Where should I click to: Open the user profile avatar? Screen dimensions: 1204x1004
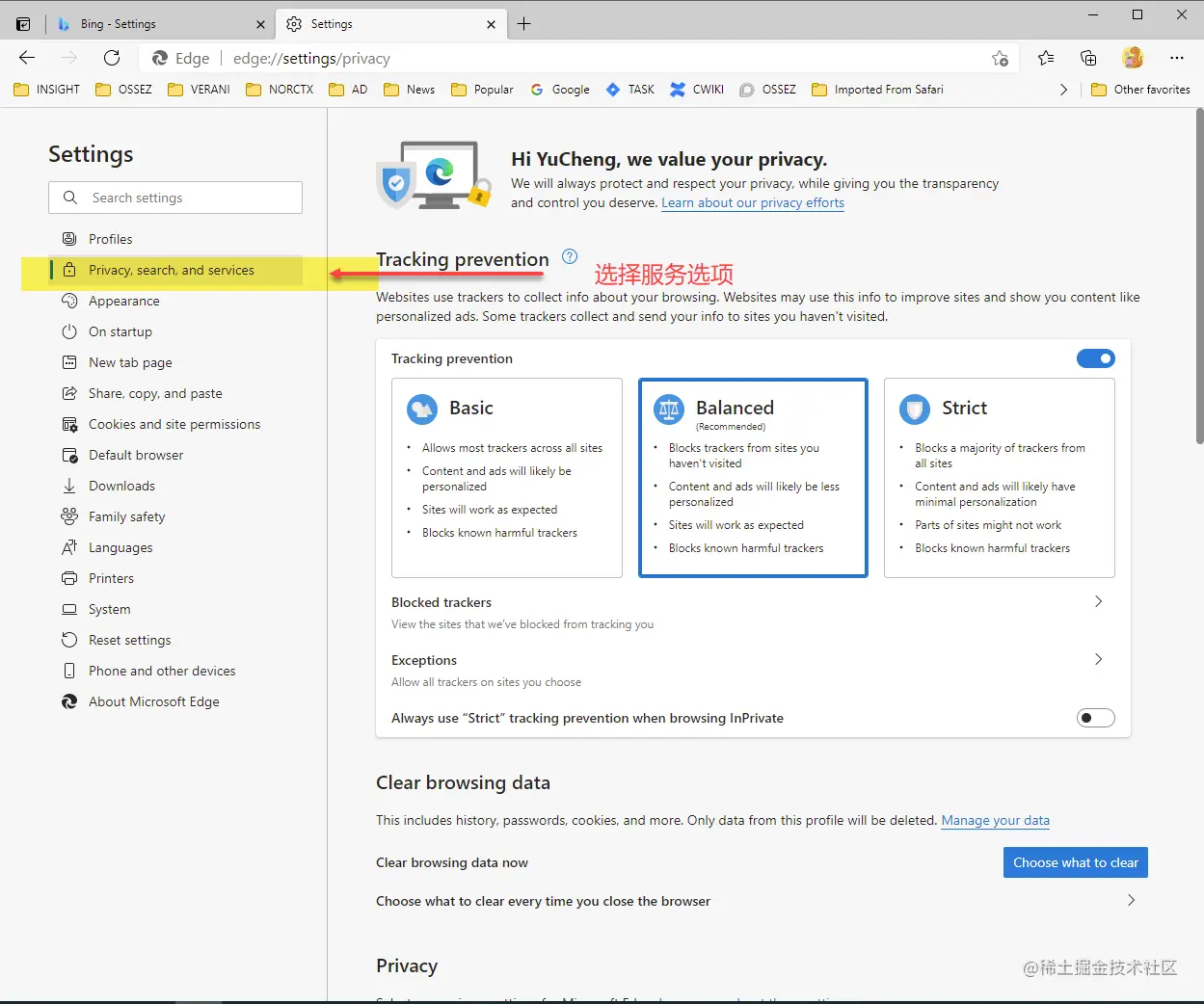pos(1133,58)
